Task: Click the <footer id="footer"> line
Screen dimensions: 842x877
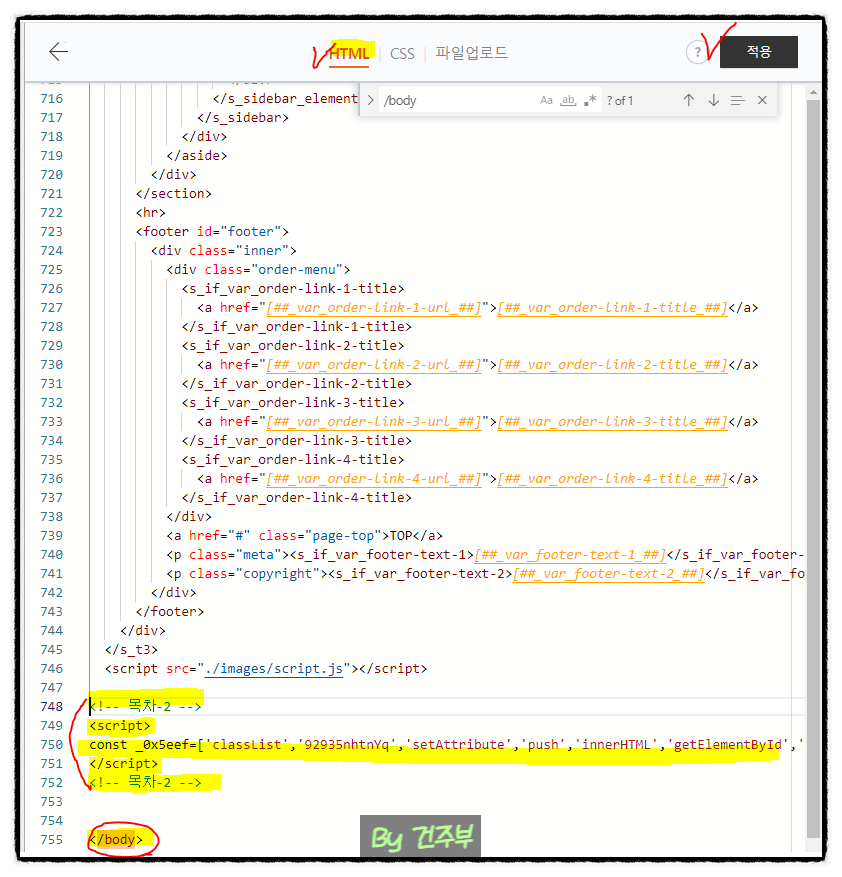Action: [x=212, y=232]
